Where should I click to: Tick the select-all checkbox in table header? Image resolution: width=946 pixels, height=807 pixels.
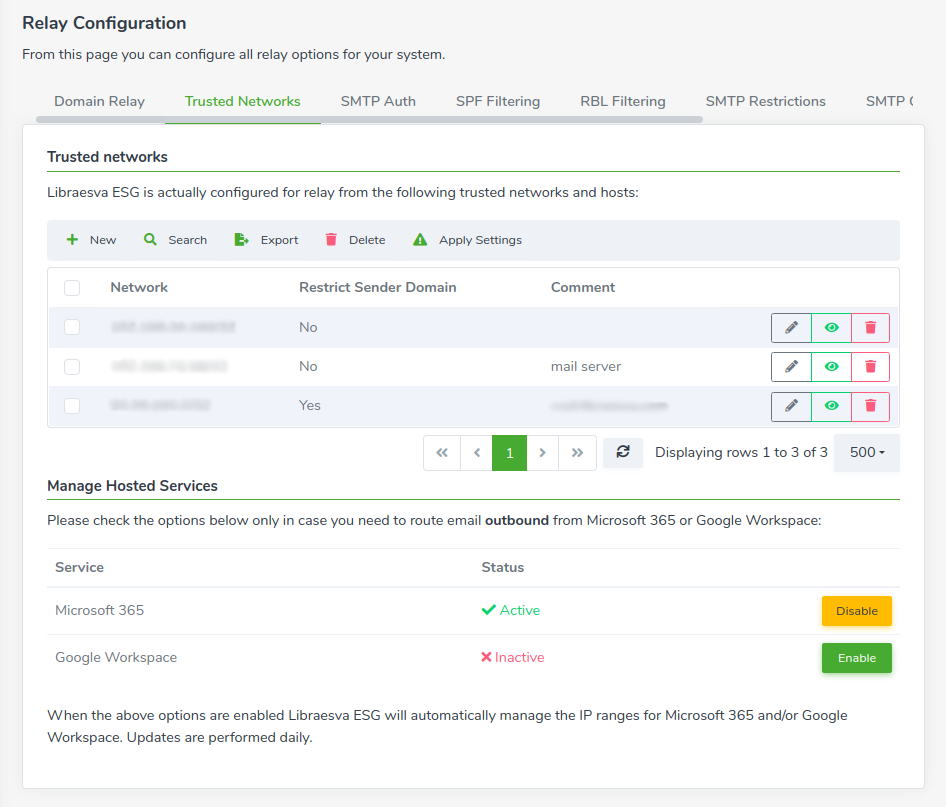72,288
